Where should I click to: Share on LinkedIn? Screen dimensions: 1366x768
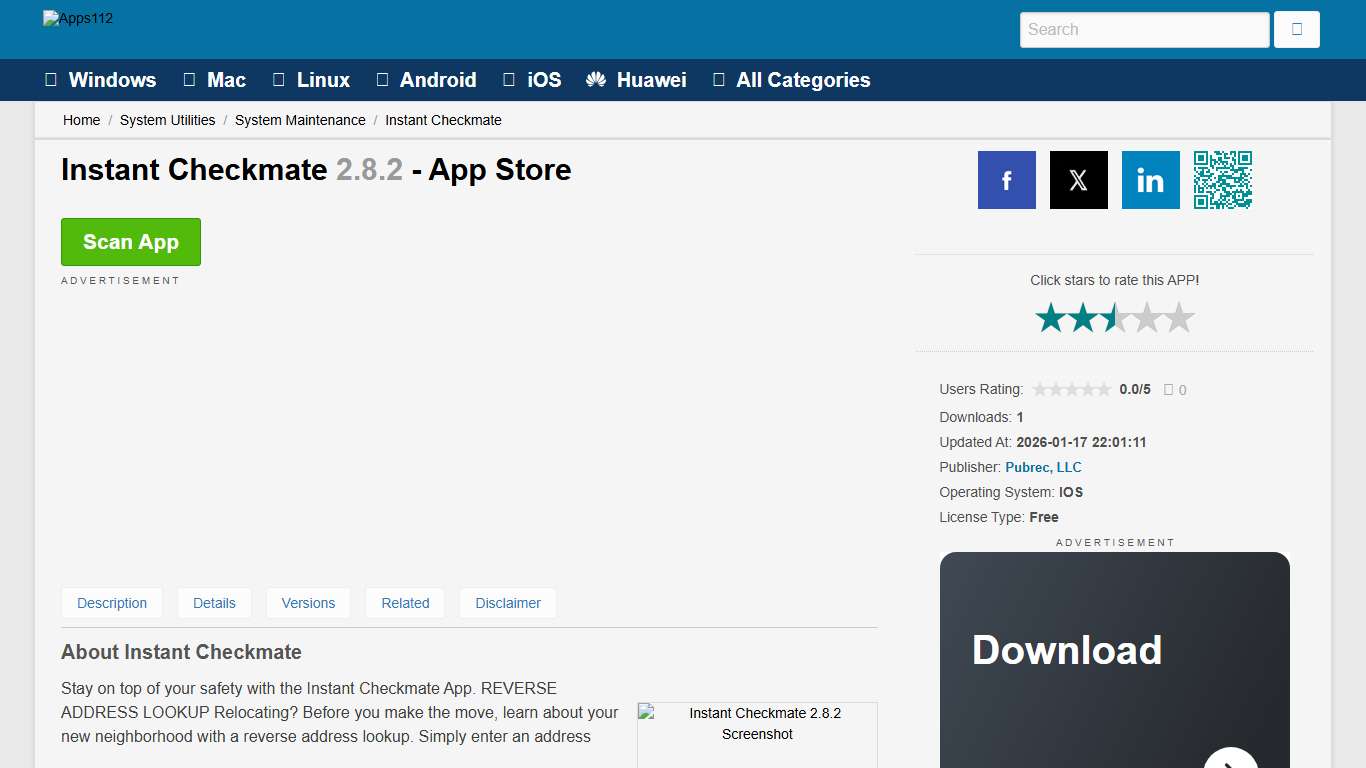[x=1150, y=180]
